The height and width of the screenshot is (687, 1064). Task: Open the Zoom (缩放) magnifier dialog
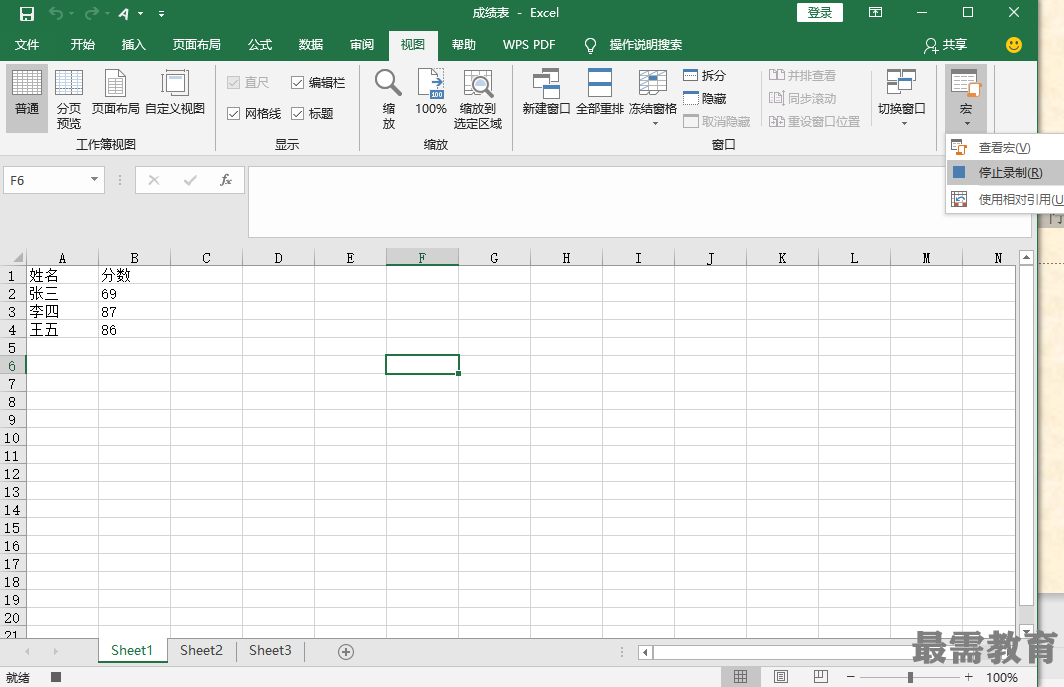click(x=388, y=98)
